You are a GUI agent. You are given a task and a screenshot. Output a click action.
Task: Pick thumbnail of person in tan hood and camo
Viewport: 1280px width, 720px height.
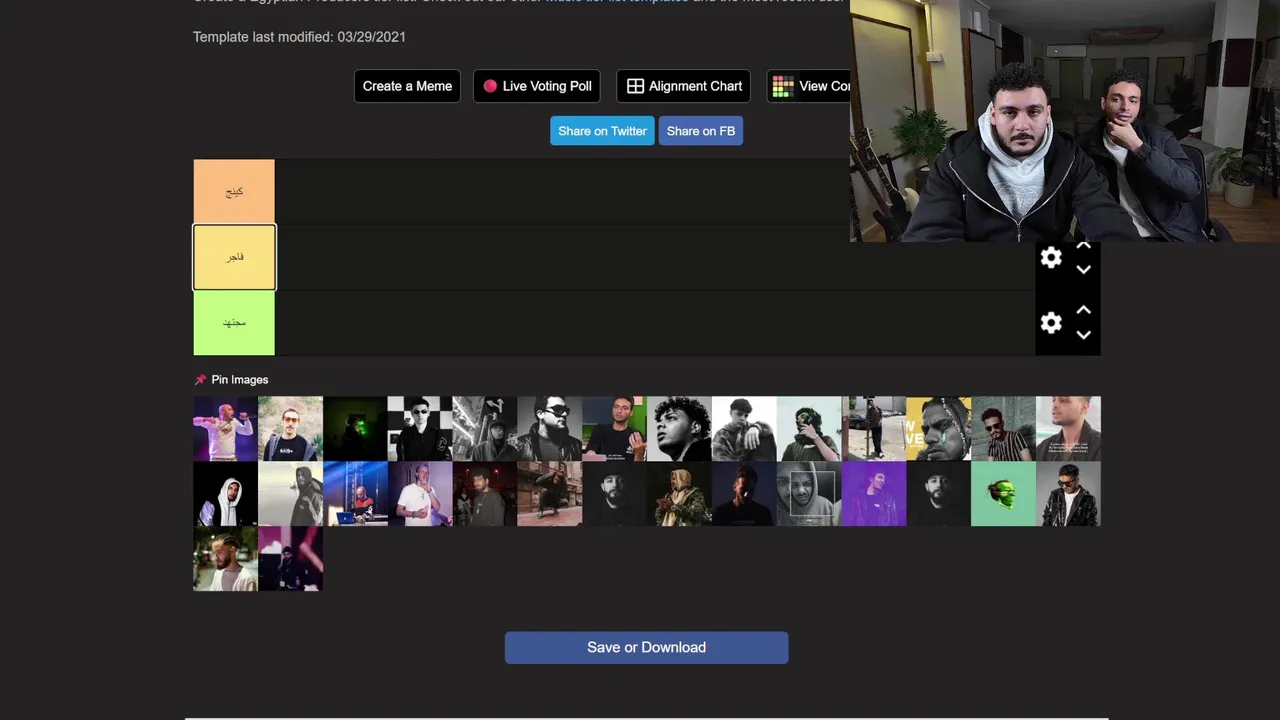pos(679,493)
